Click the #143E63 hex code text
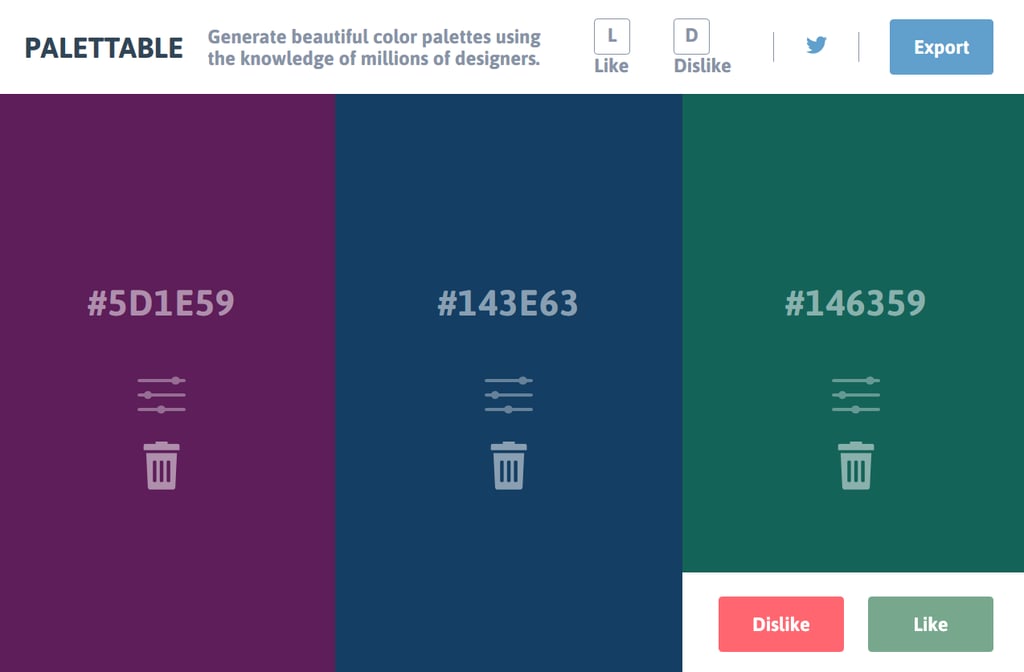 point(508,304)
